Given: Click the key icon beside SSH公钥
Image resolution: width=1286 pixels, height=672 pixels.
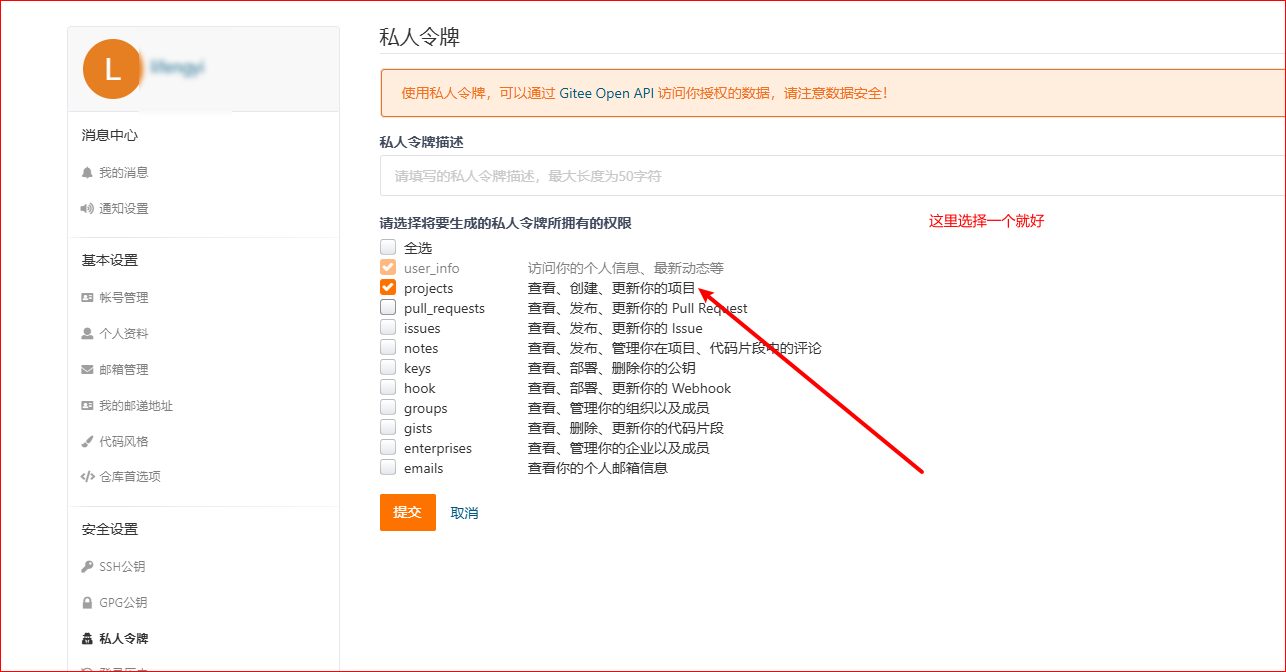Looking at the screenshot, I should (x=87, y=567).
